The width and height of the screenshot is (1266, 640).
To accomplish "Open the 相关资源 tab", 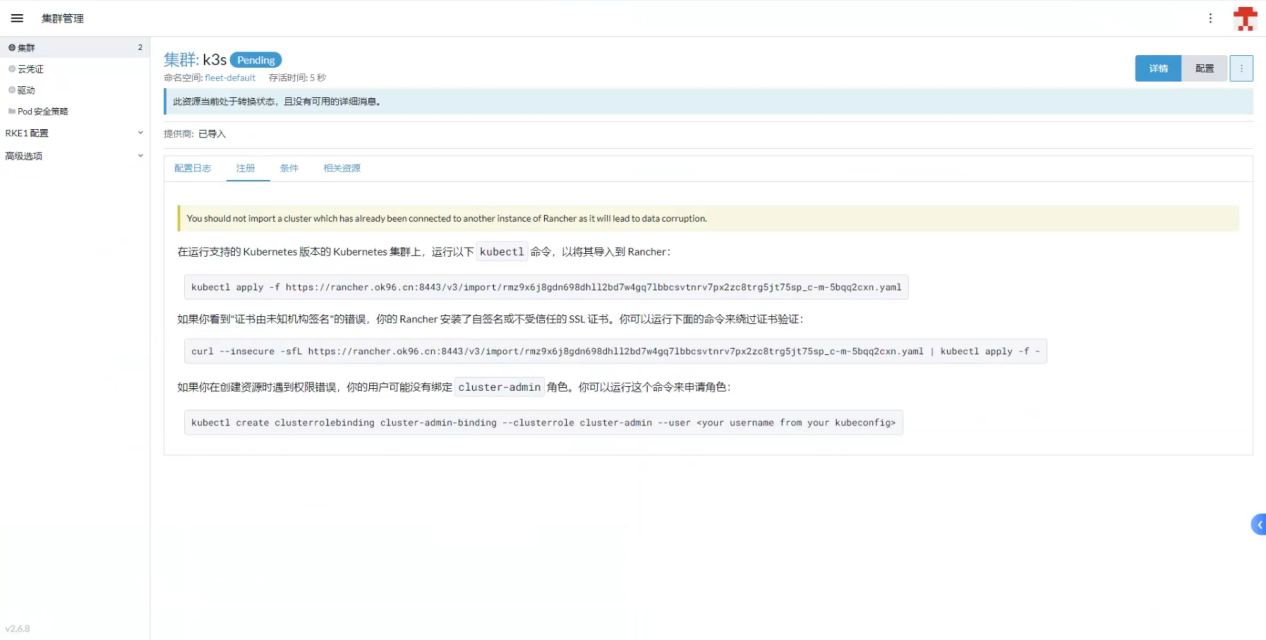I will pyautogui.click(x=341, y=168).
